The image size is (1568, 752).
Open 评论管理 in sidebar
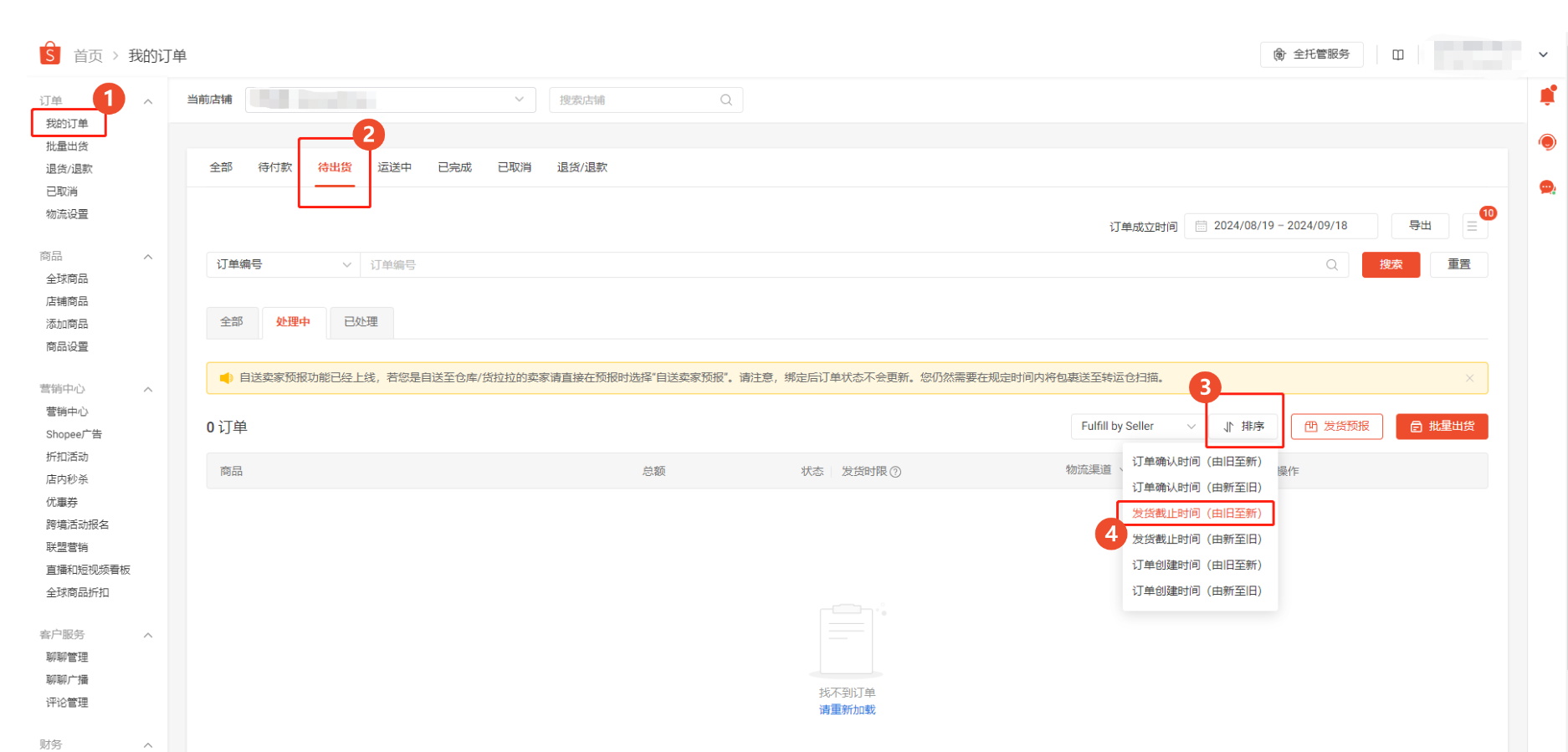click(x=67, y=703)
